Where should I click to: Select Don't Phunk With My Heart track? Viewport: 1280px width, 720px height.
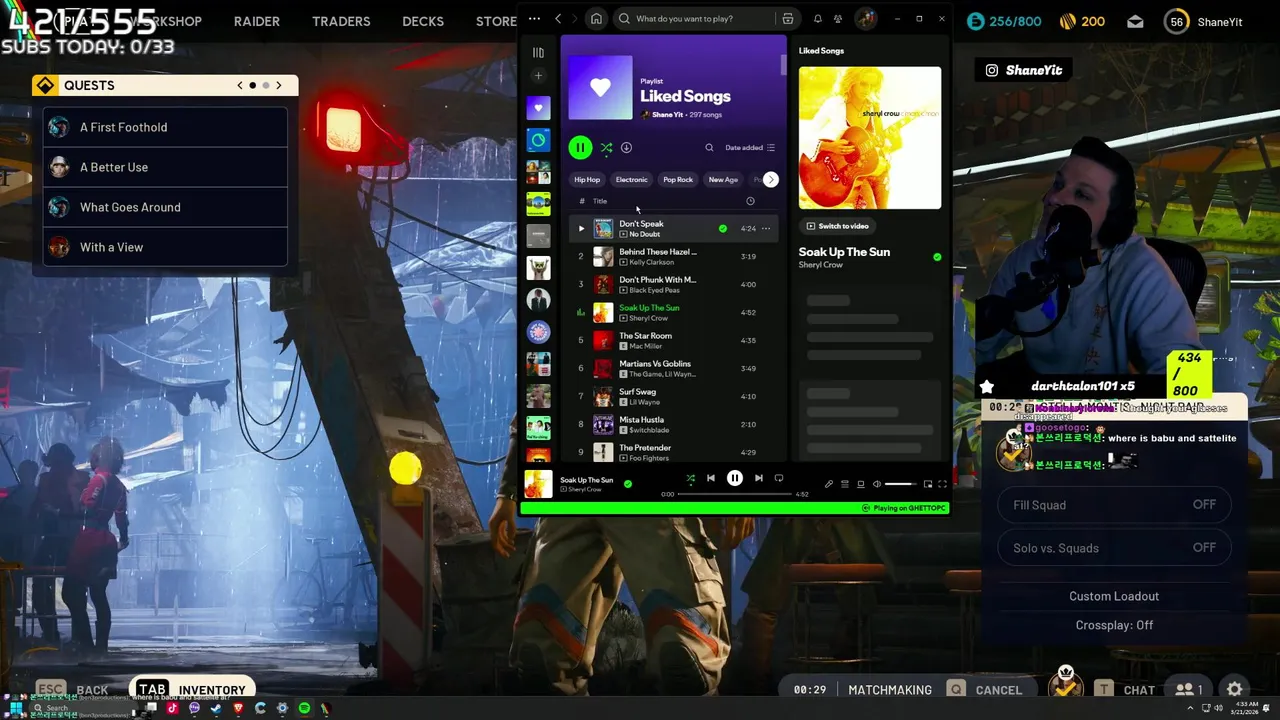pos(674,284)
